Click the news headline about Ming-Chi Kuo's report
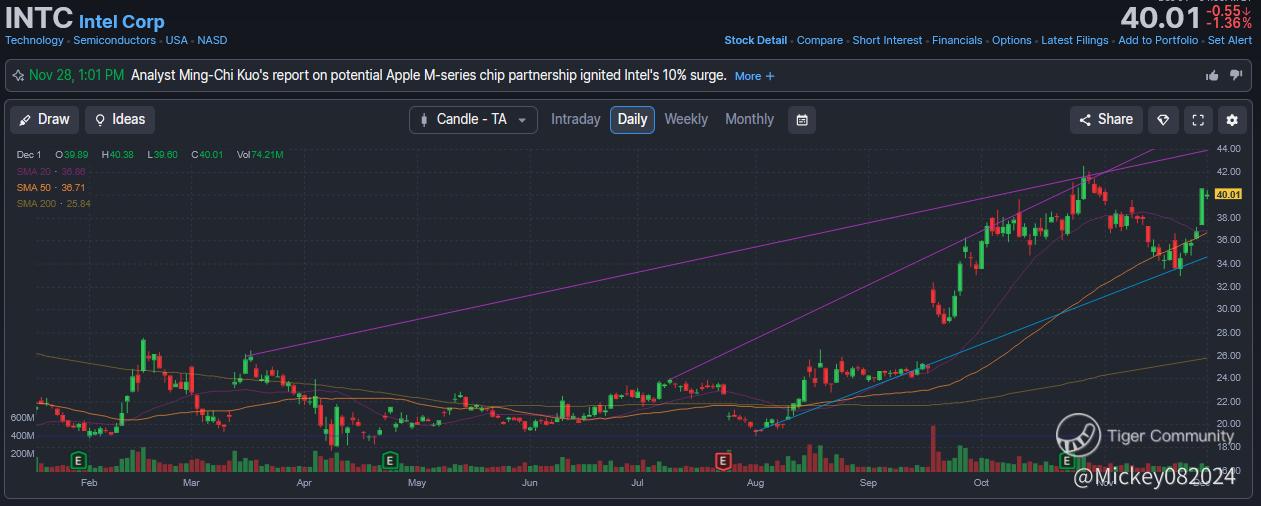Screen dimensions: 1261x506 (x=429, y=75)
